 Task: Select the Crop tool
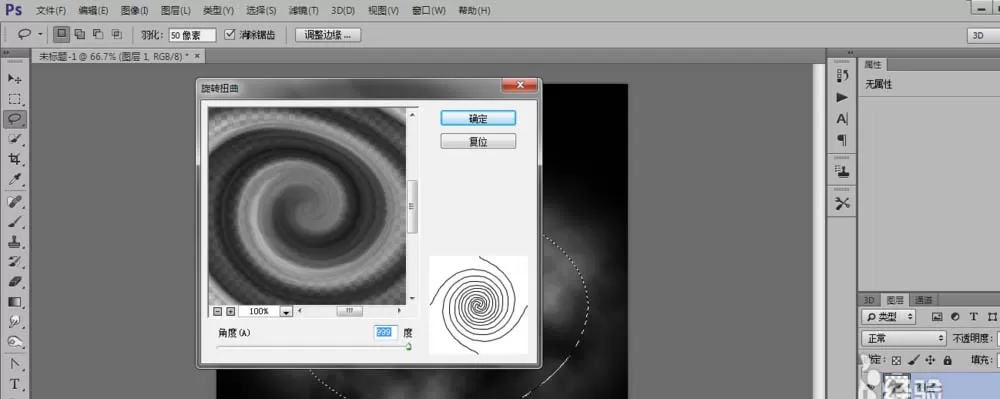coord(15,159)
